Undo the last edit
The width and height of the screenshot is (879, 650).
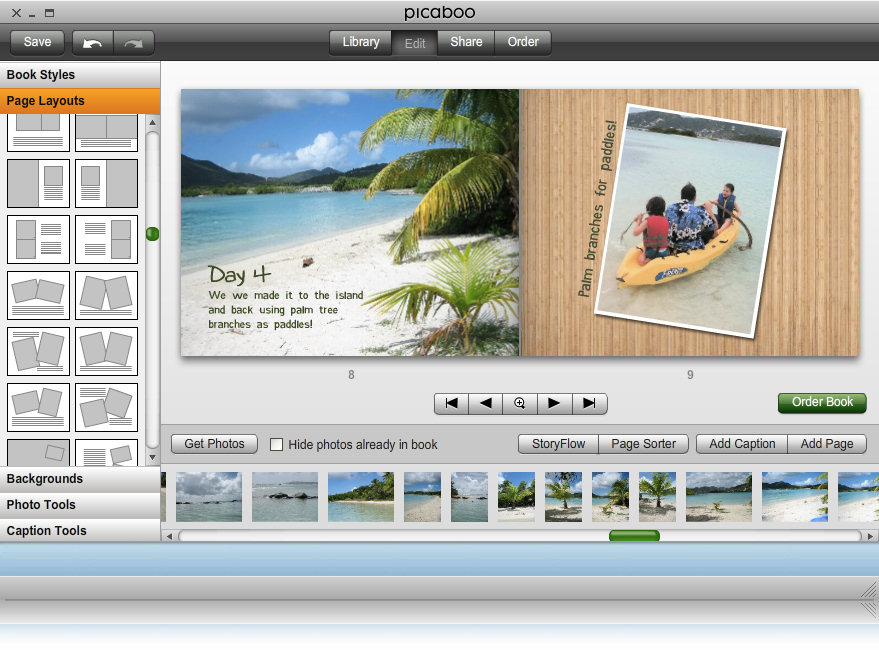point(92,43)
